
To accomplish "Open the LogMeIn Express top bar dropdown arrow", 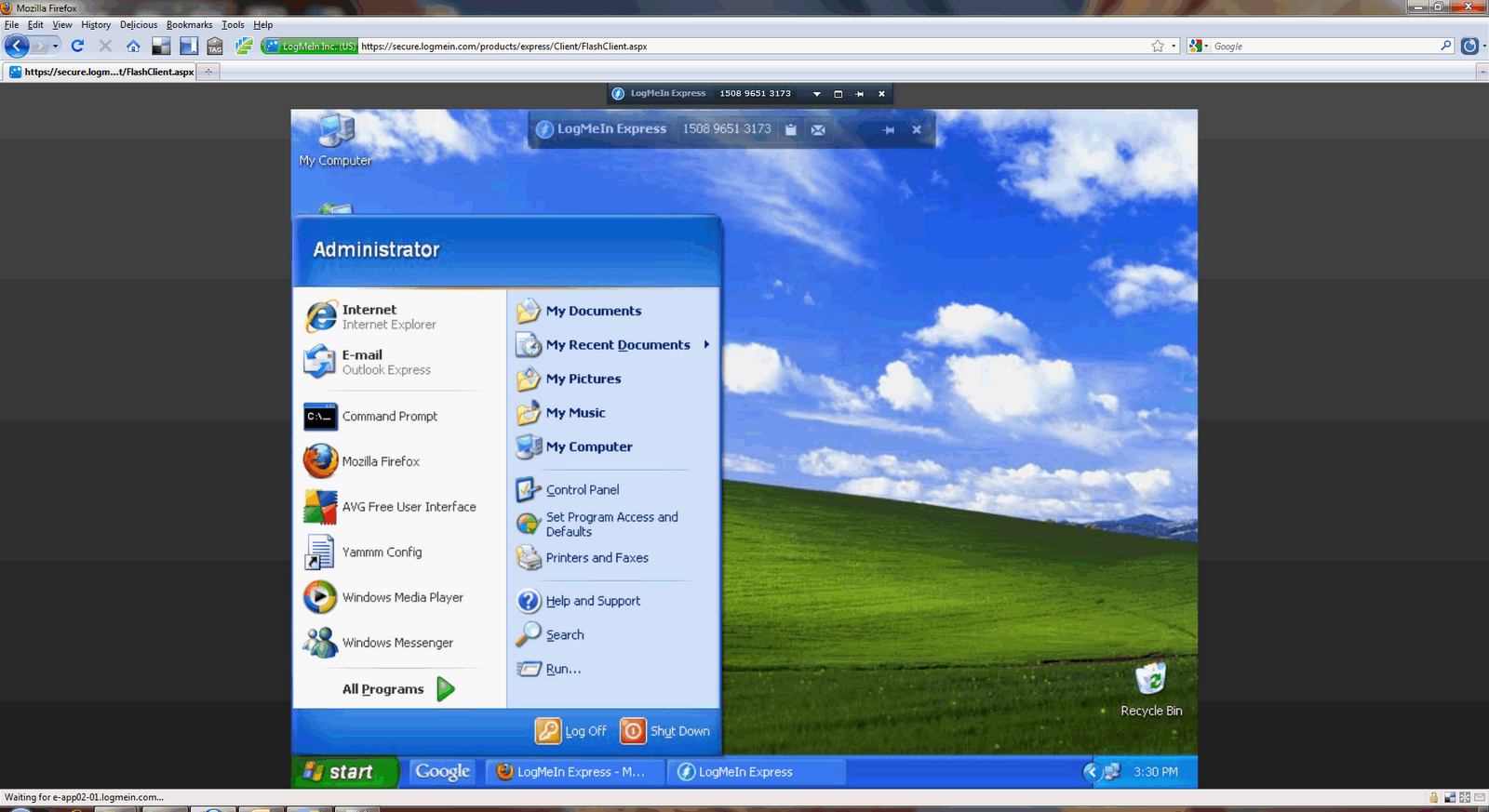I will click(816, 94).
